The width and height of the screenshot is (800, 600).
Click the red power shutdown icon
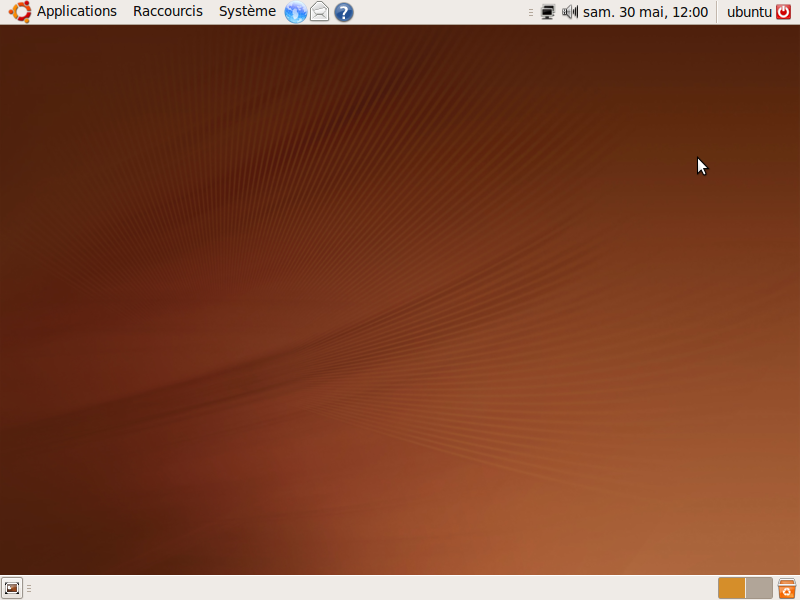[x=784, y=12]
